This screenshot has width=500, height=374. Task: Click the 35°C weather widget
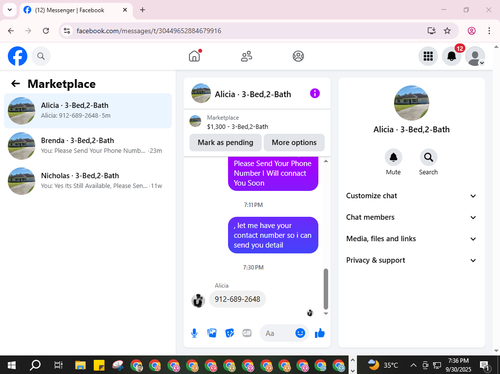pyautogui.click(x=383, y=365)
